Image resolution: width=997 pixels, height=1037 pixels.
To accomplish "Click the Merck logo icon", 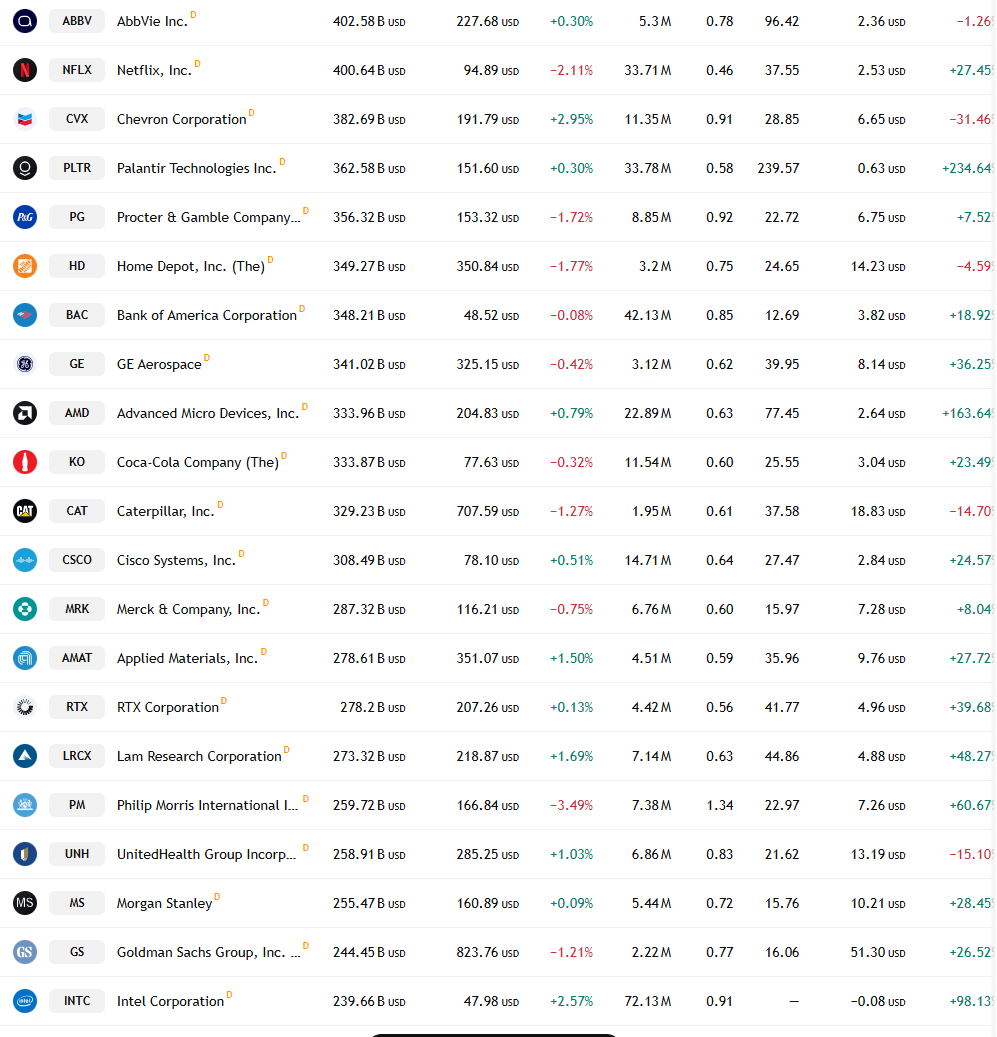I will coord(25,608).
